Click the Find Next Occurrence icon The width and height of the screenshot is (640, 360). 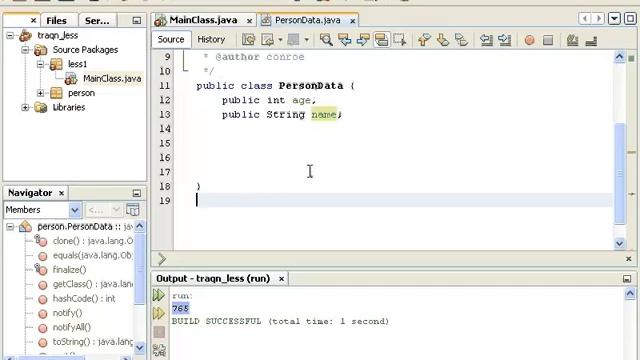[x=363, y=40]
